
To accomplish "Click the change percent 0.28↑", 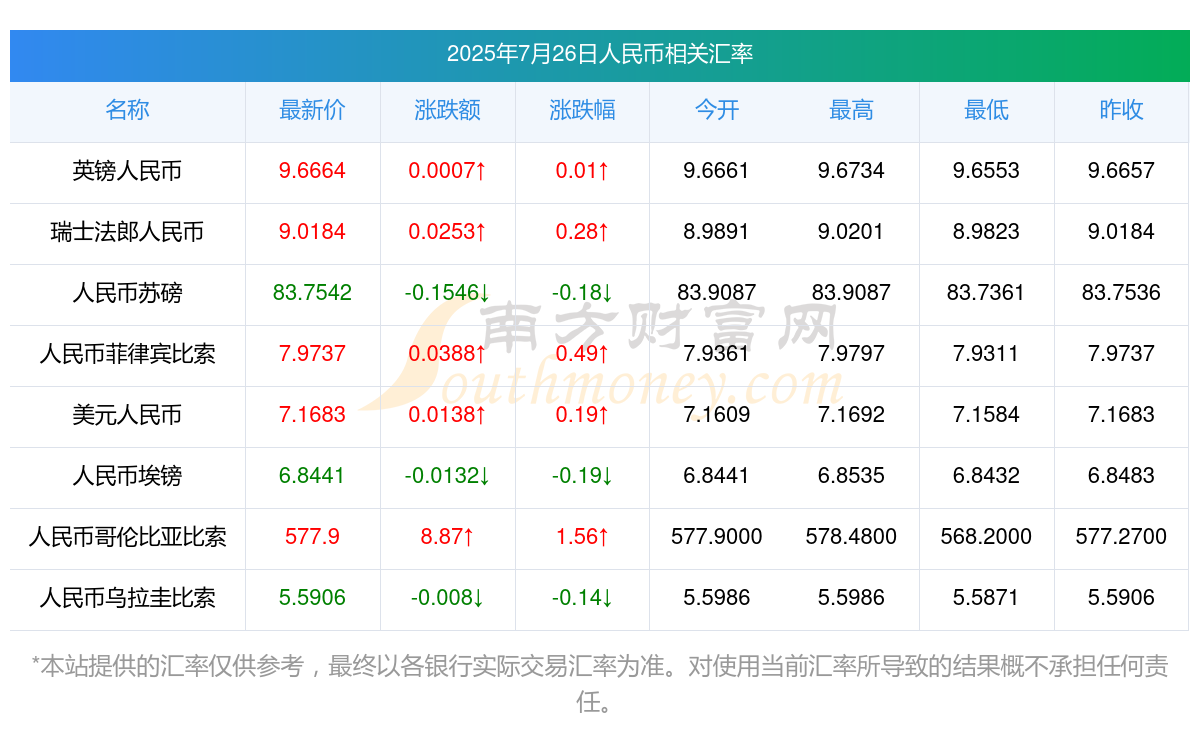I will (x=583, y=232).
